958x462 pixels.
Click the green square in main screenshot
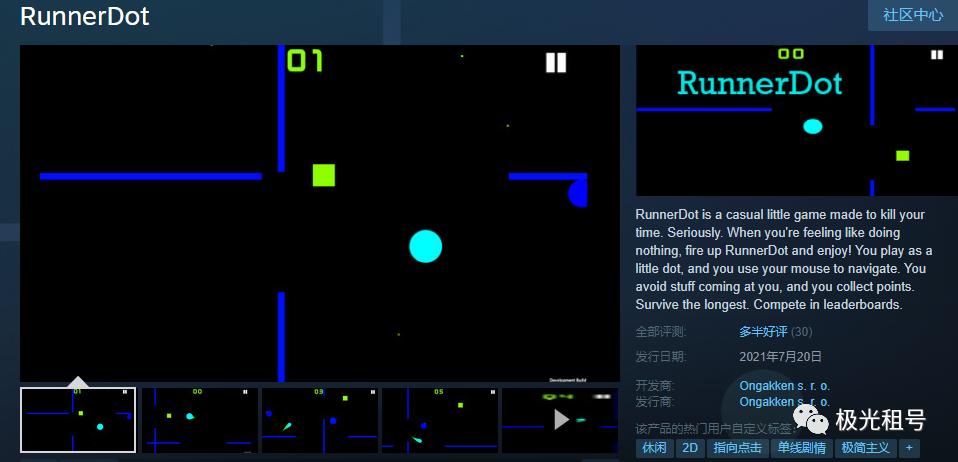(324, 175)
